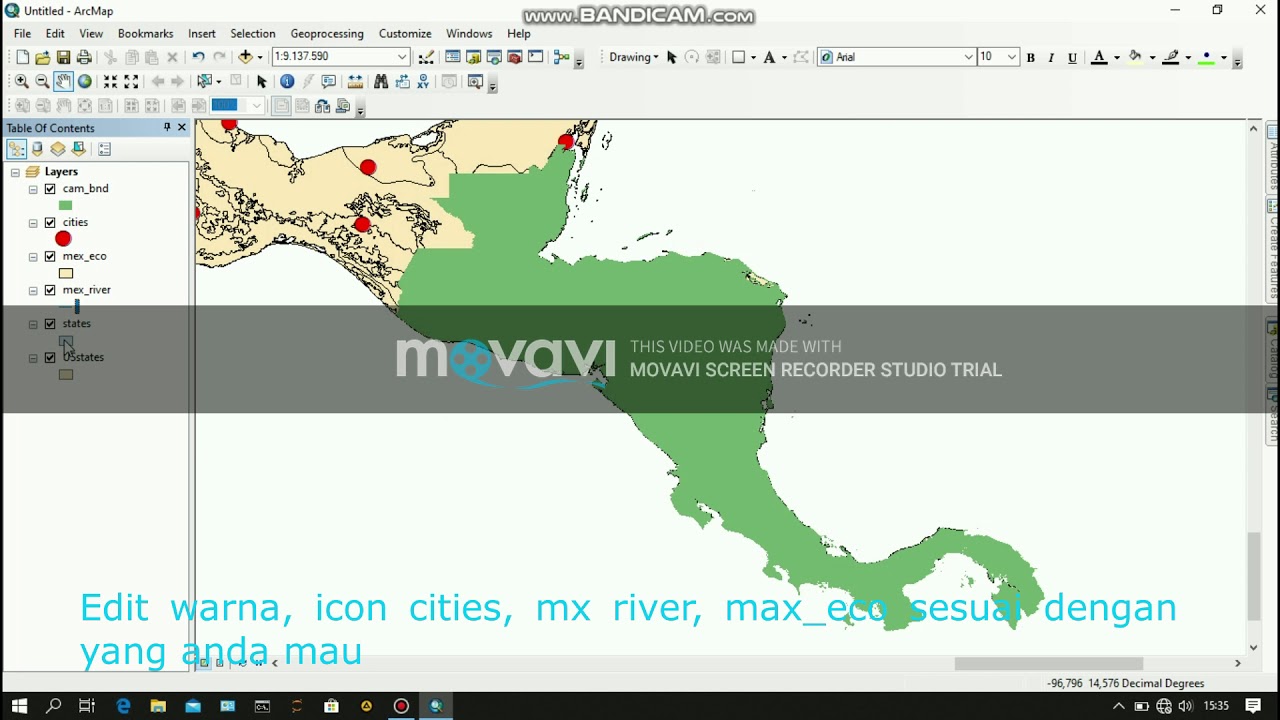This screenshot has width=1280, height=720.
Task: Choose the Select Elements arrow tool
Action: (x=262, y=81)
